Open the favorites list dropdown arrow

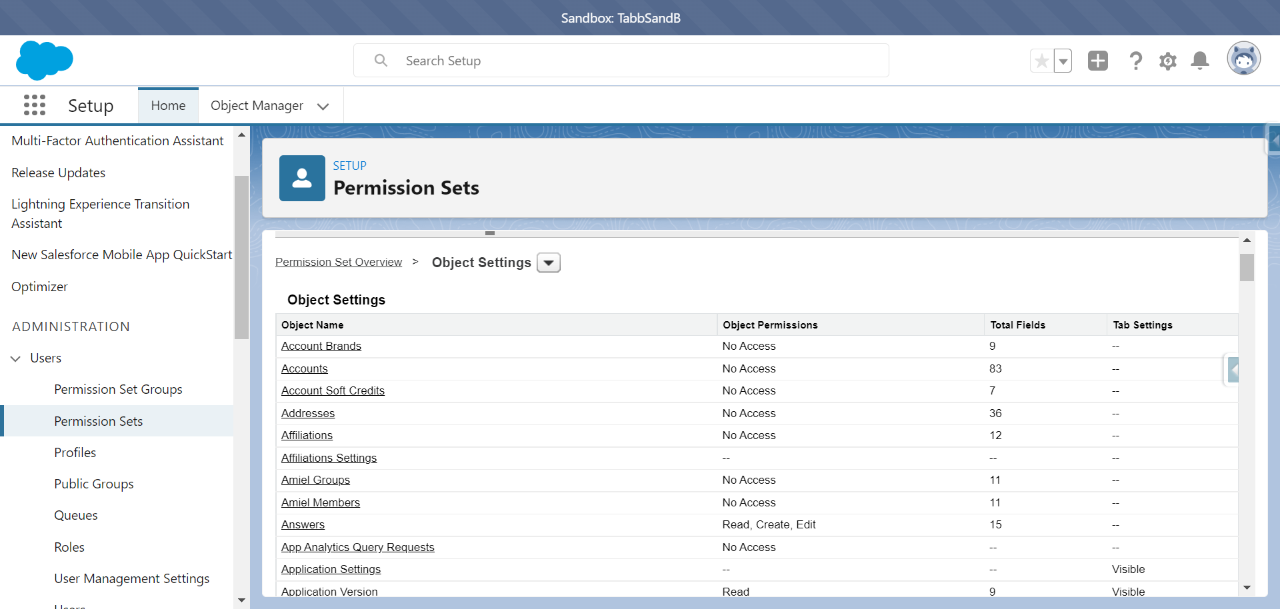(1063, 61)
